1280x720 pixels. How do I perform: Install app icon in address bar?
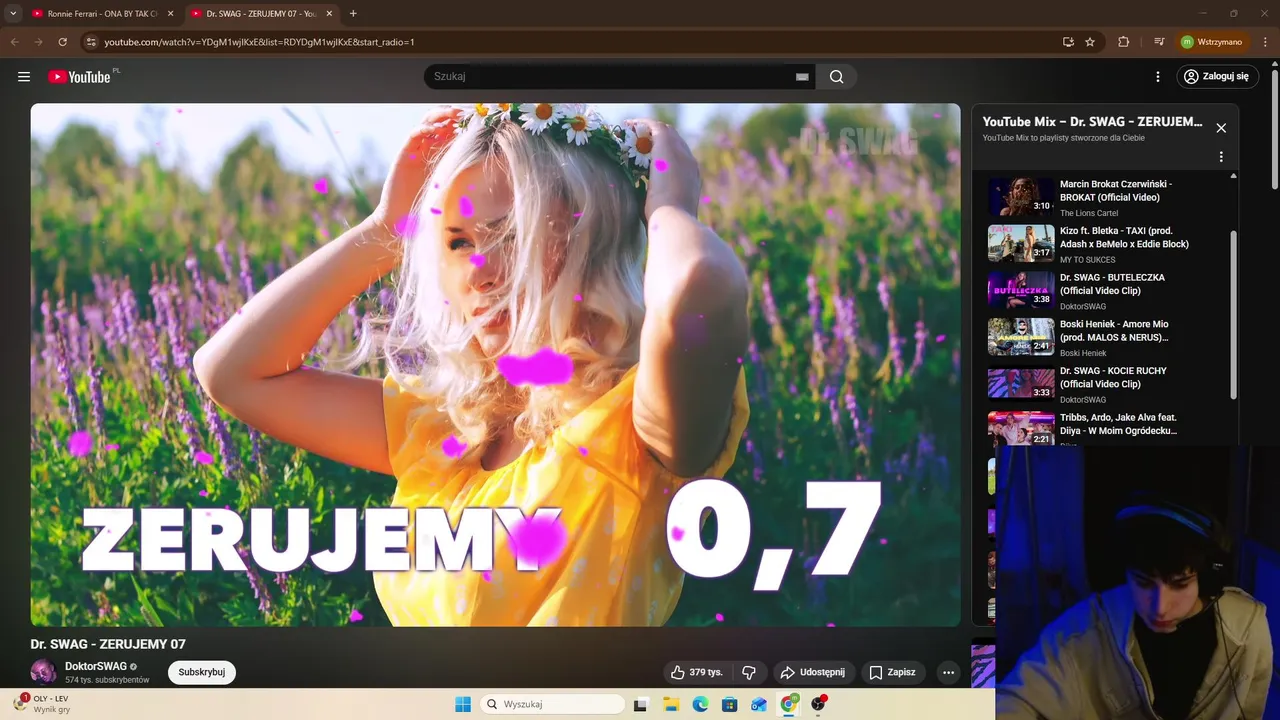(1068, 42)
